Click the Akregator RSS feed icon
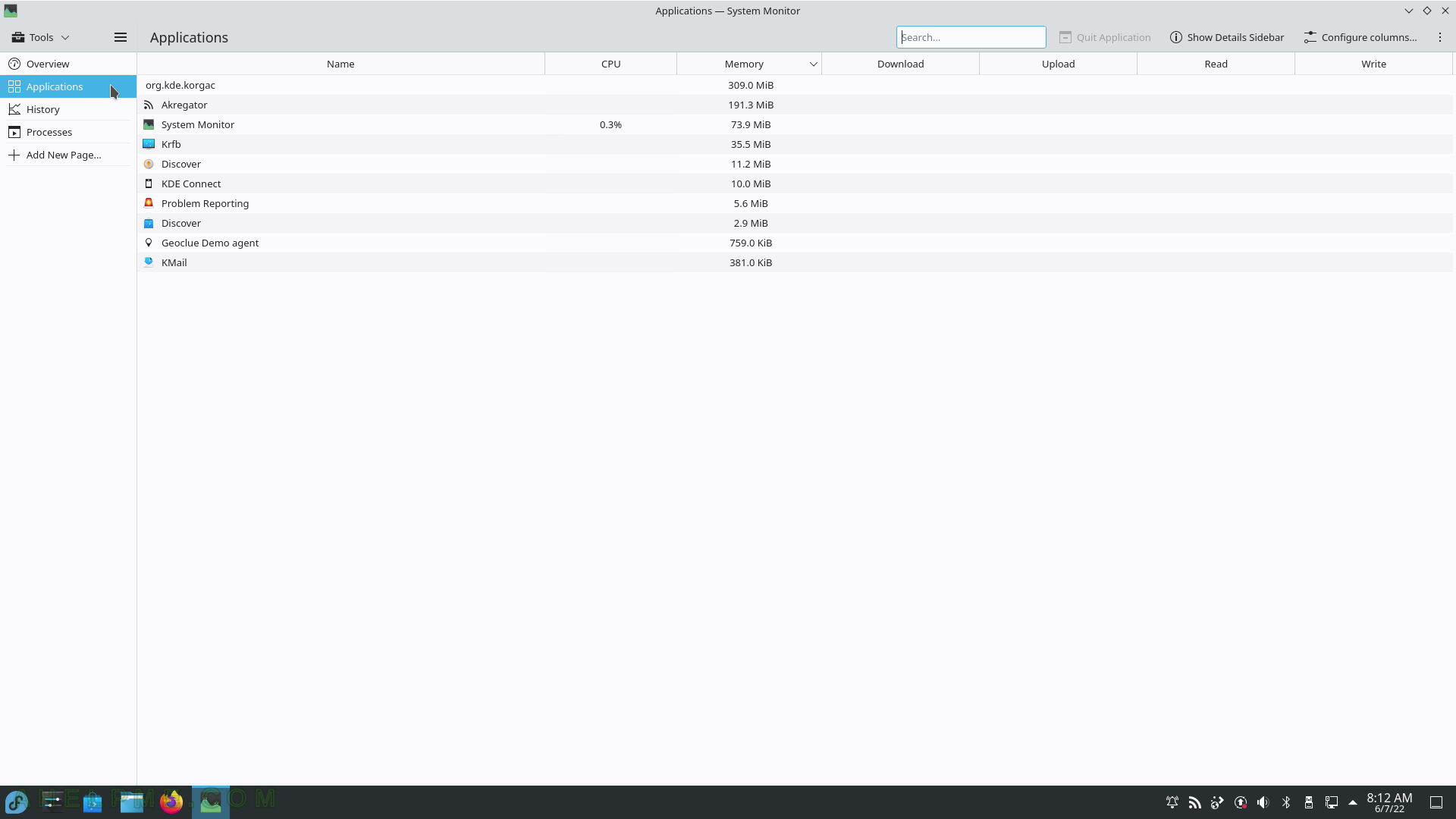 pos(149,105)
